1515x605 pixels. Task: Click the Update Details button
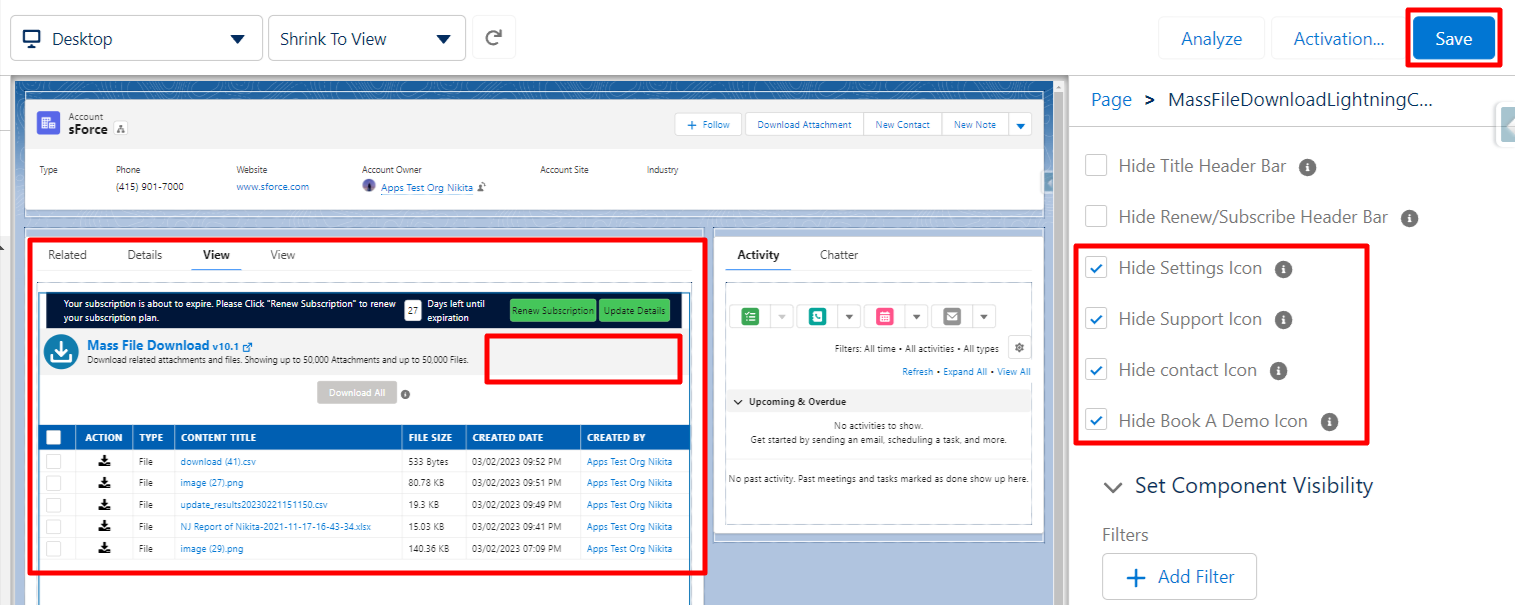pyautogui.click(x=634, y=311)
